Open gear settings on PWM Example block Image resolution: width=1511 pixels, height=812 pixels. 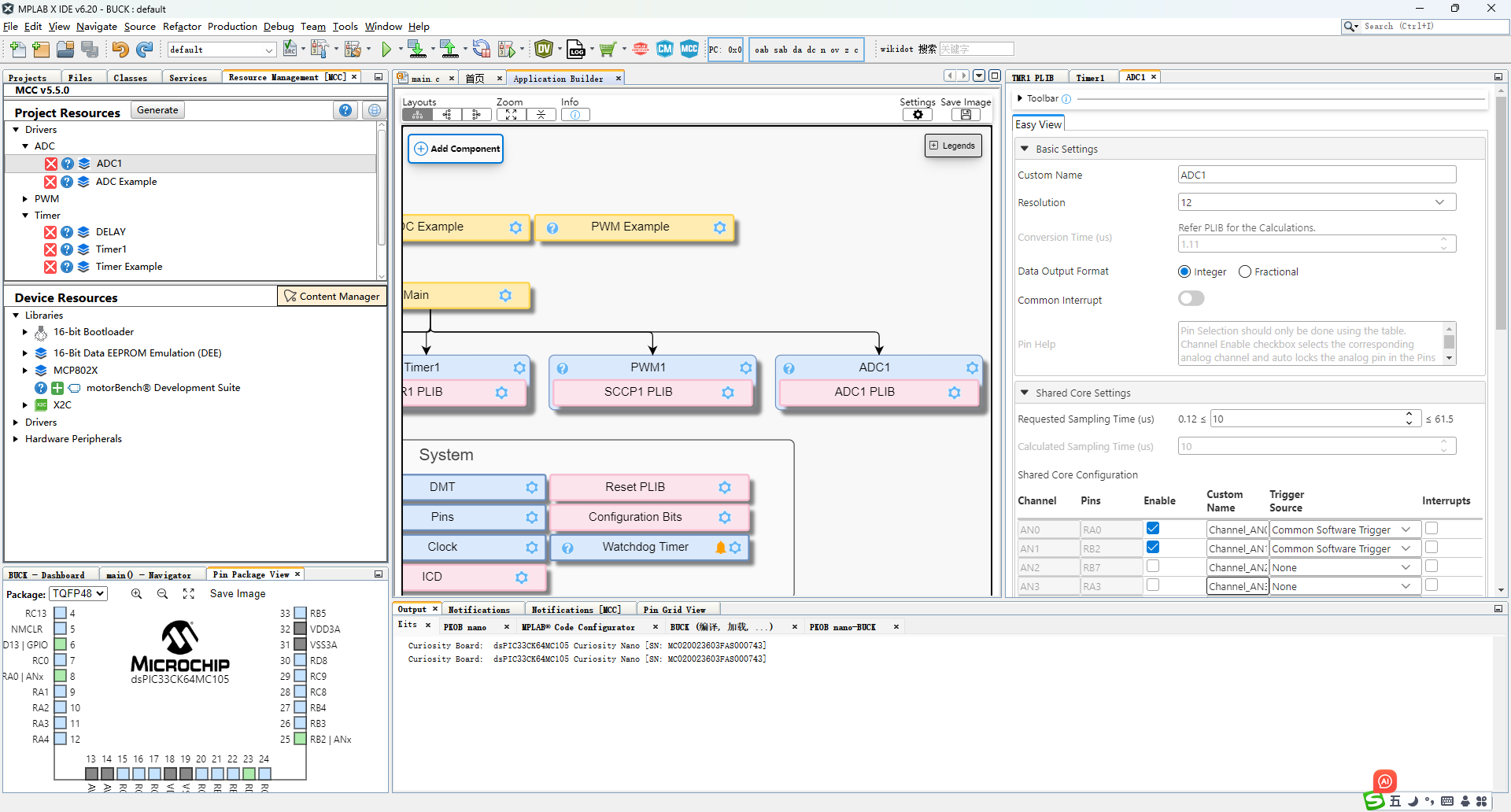[719, 227]
